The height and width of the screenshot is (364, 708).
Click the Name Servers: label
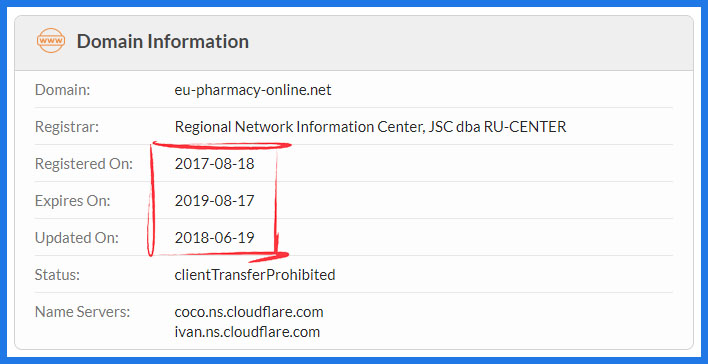coord(82,312)
